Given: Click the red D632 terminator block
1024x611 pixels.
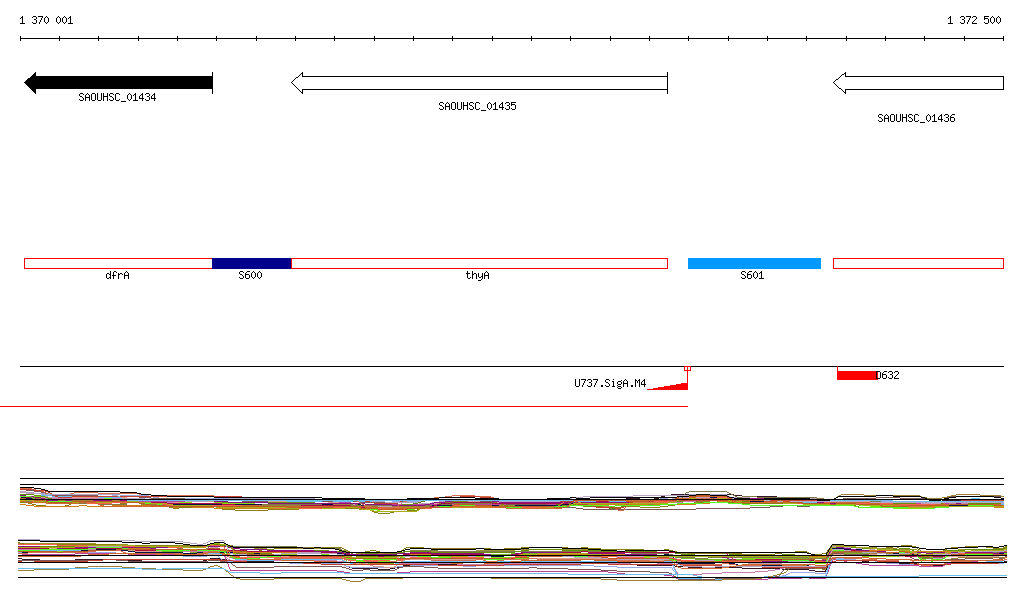Looking at the screenshot, I should point(857,375).
